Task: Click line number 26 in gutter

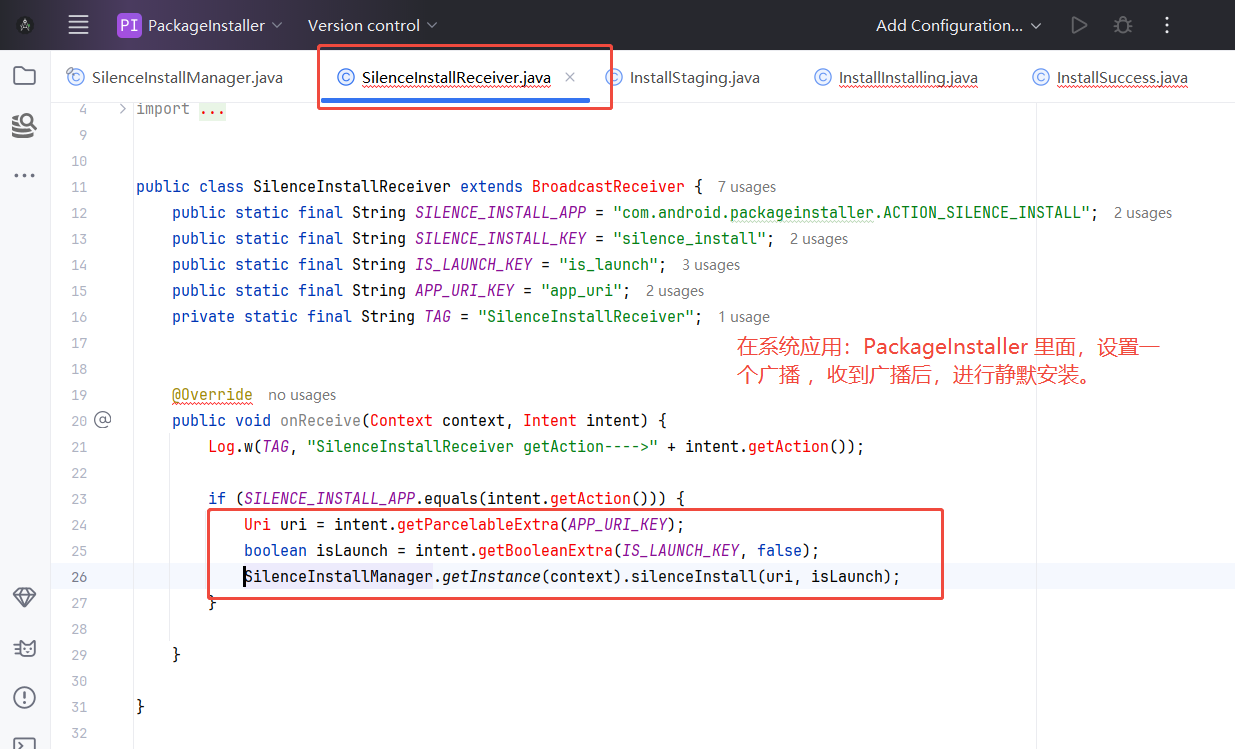Action: (79, 577)
